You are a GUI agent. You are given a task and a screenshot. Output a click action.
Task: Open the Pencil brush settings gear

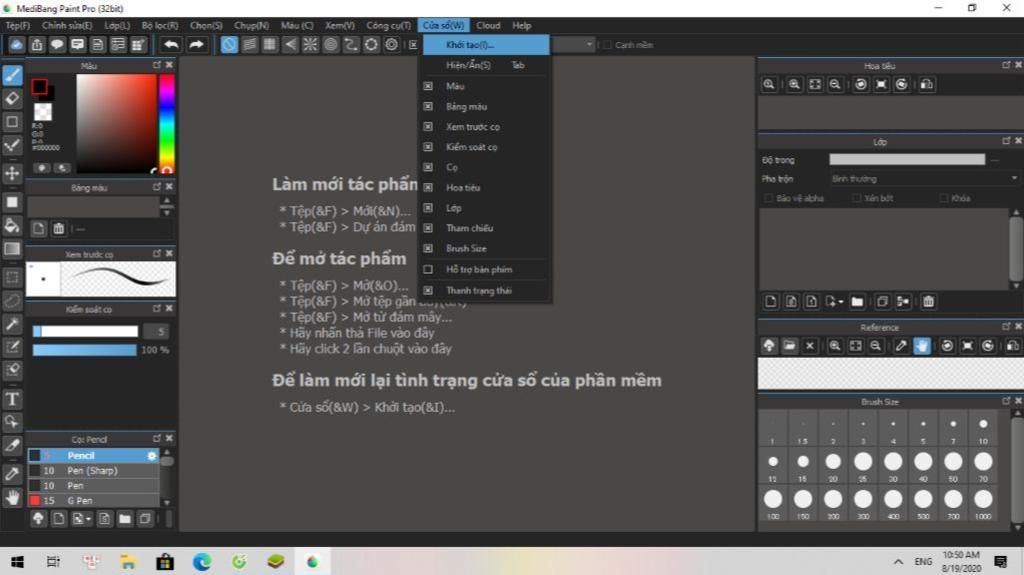[x=152, y=456]
